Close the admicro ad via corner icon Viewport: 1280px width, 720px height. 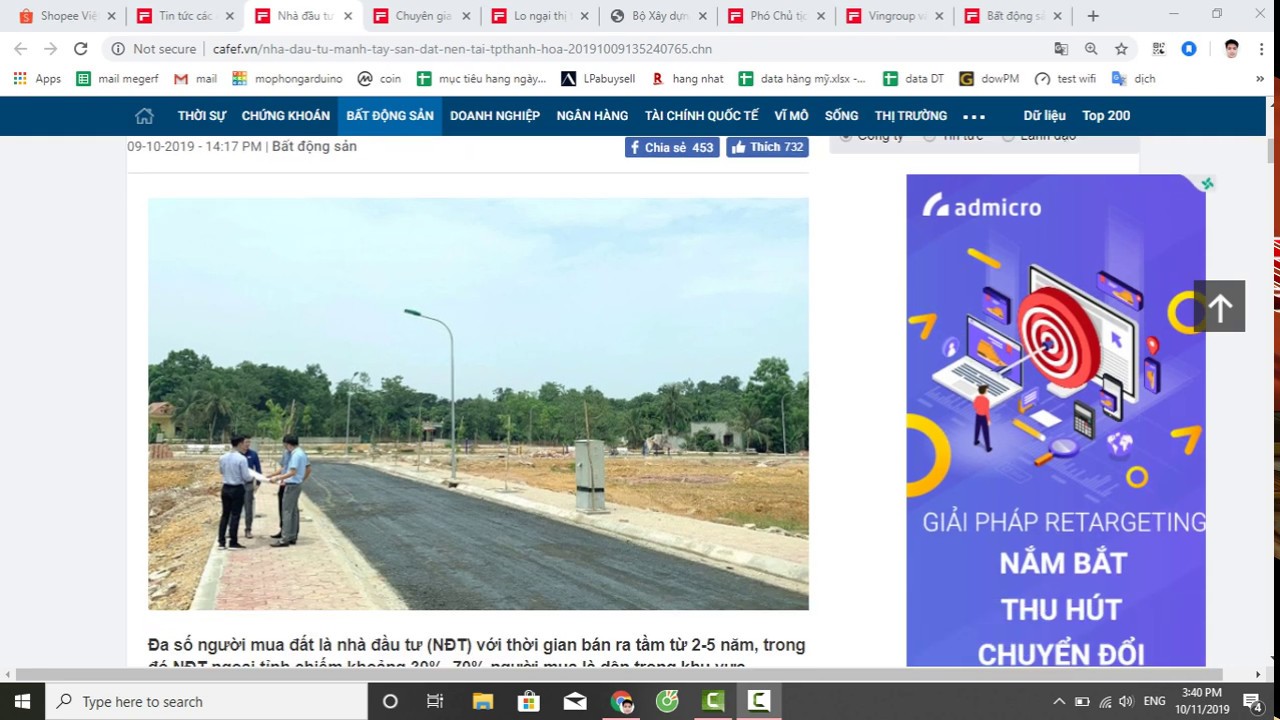1207,183
